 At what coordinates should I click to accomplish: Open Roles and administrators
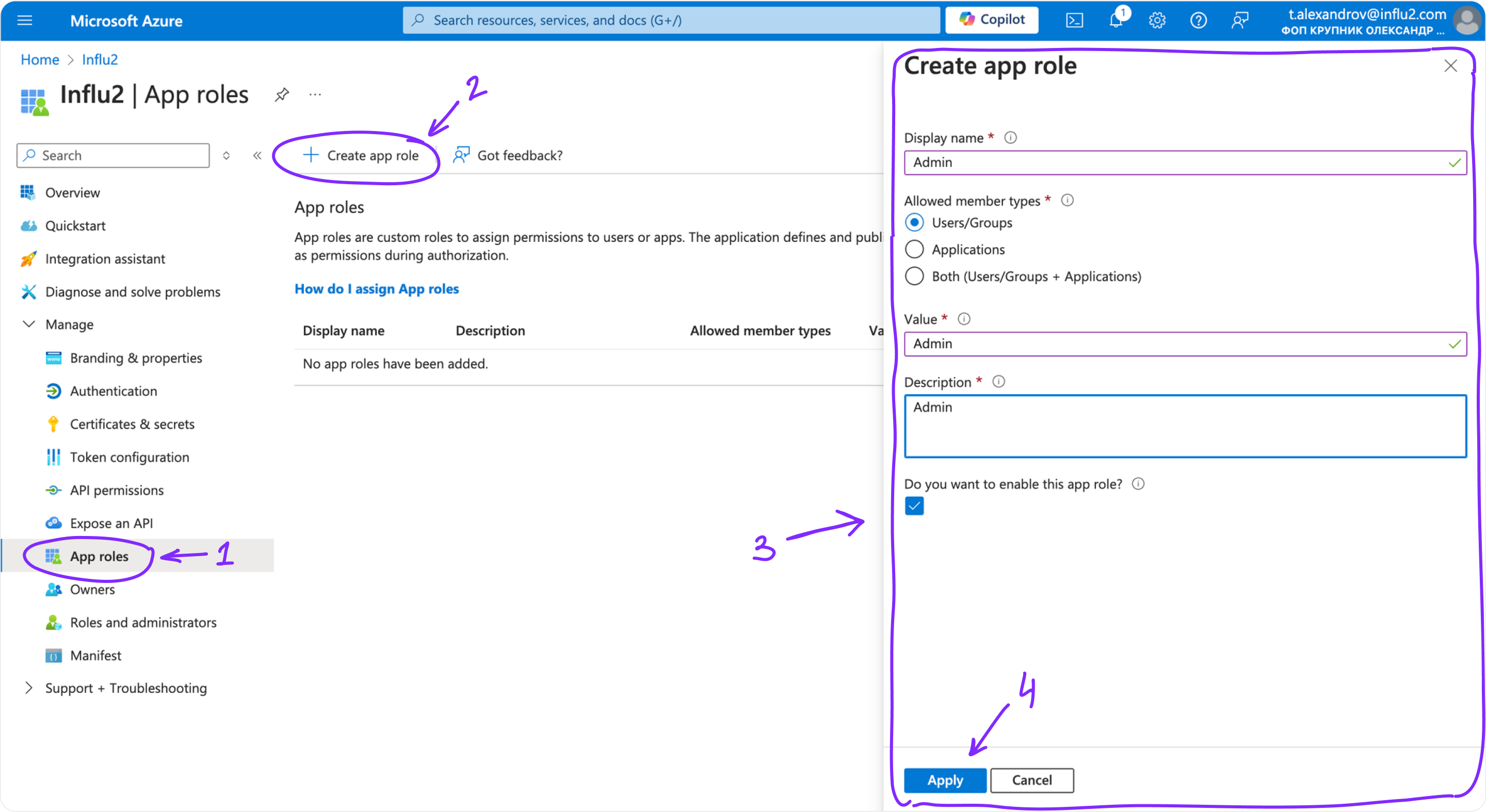click(143, 622)
